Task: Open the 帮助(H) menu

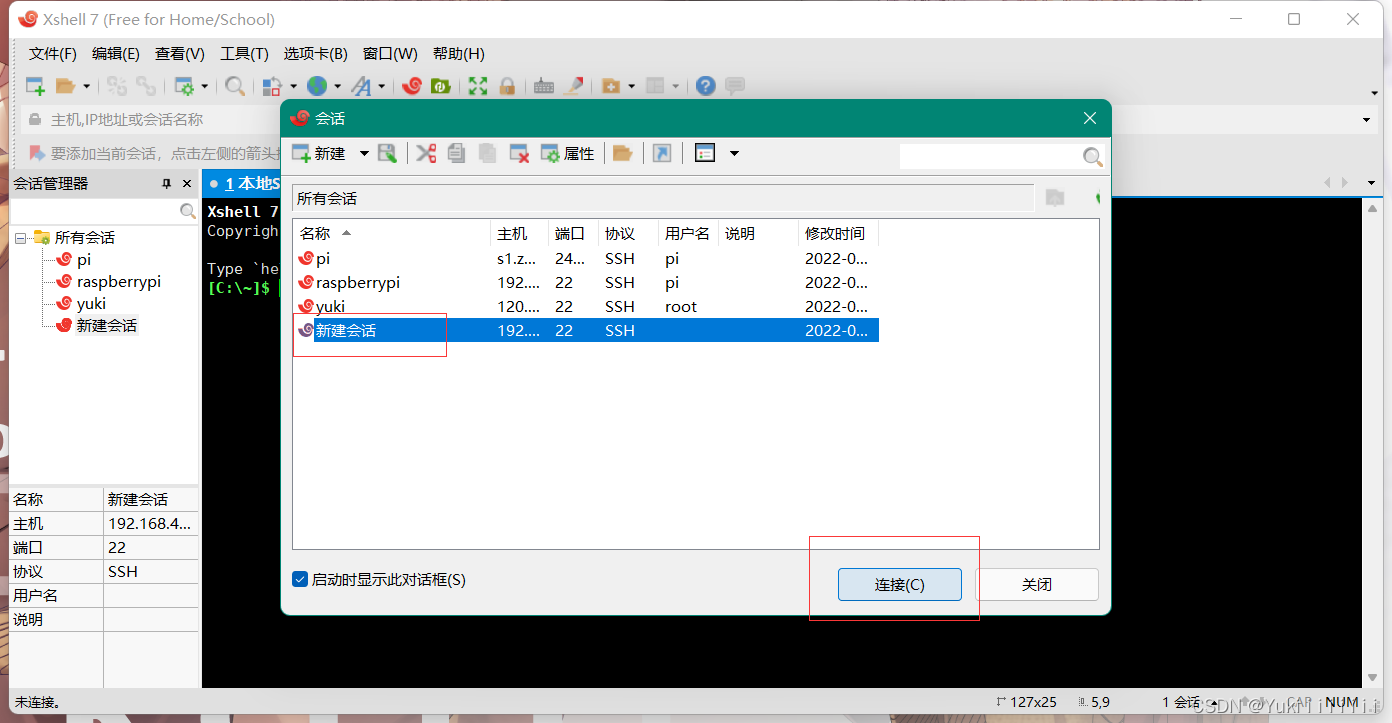Action: pyautogui.click(x=459, y=53)
